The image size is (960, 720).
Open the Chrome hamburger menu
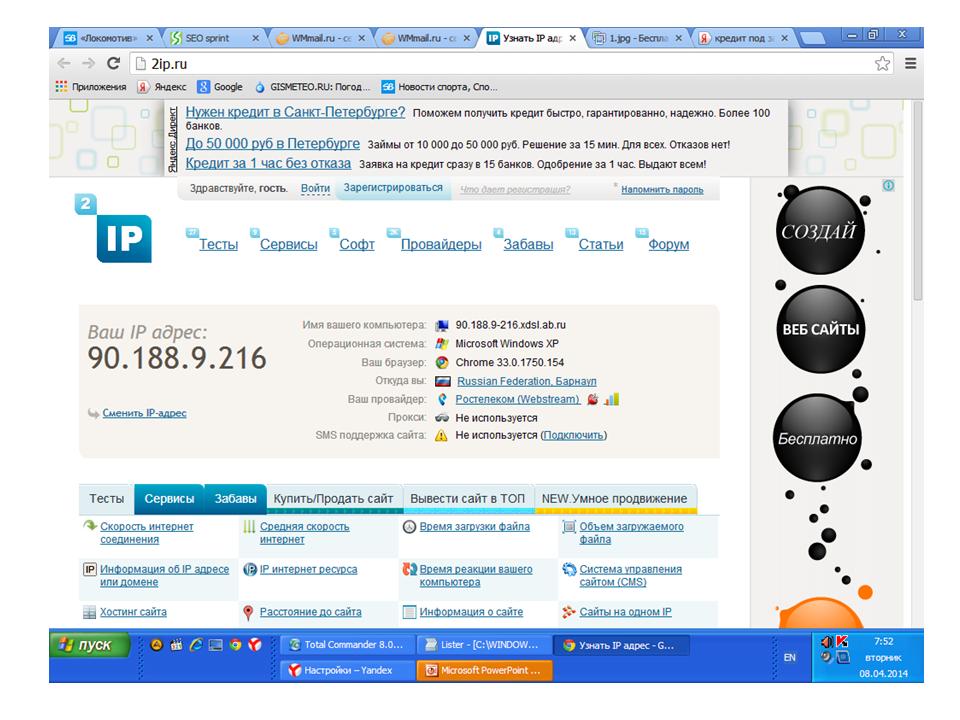coord(910,64)
